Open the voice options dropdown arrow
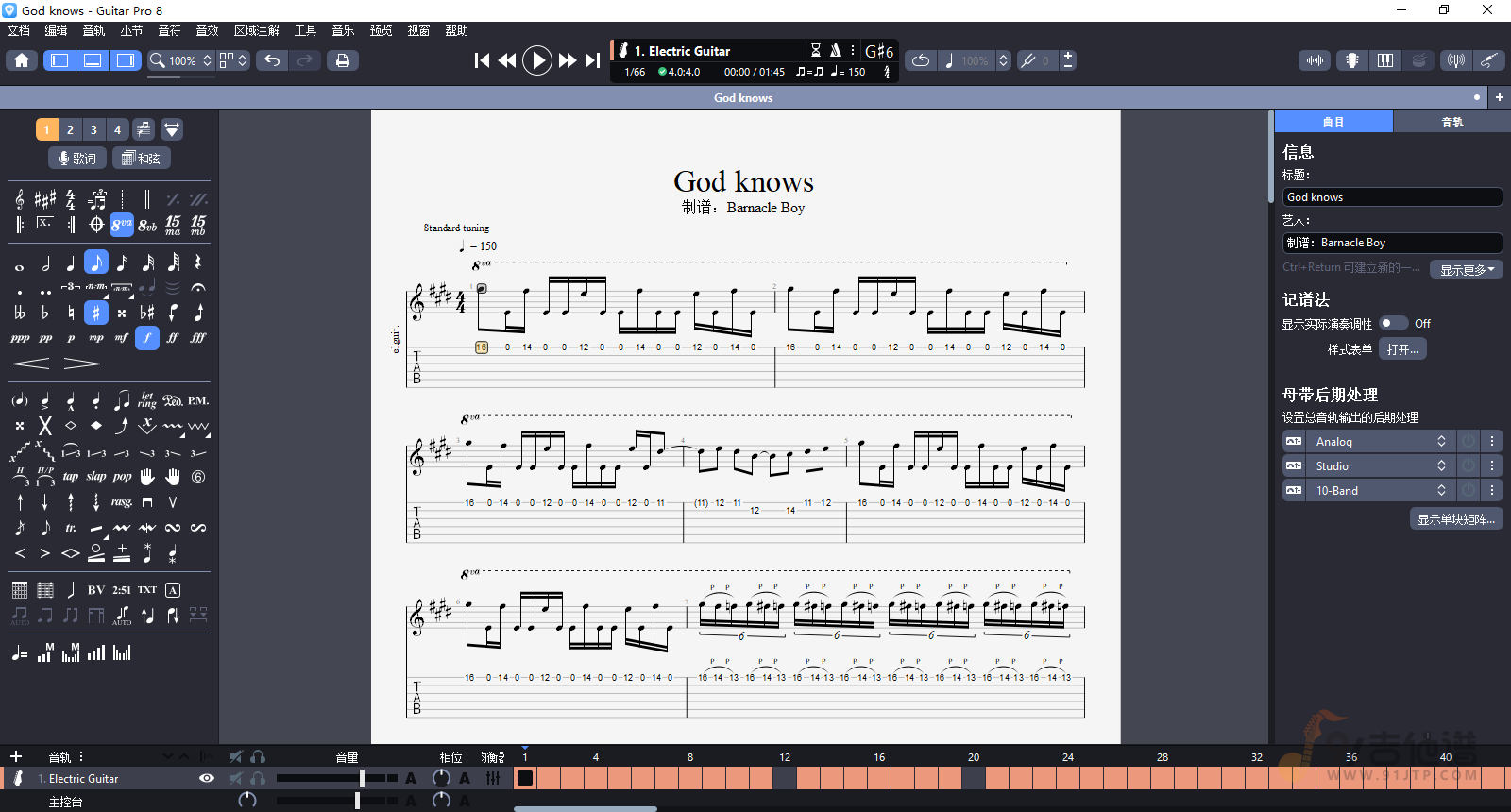This screenshot has height=812, width=1511. coord(172,129)
